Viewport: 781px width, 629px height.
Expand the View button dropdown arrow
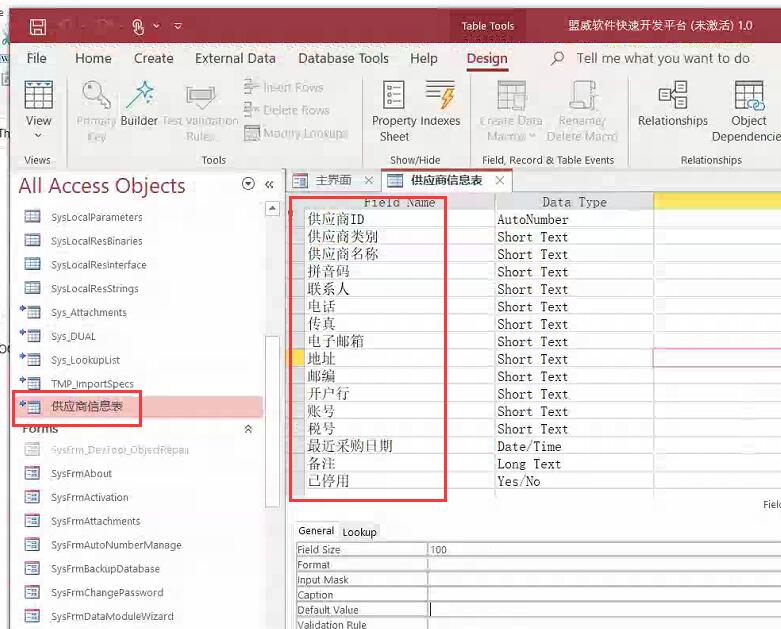coord(38,137)
